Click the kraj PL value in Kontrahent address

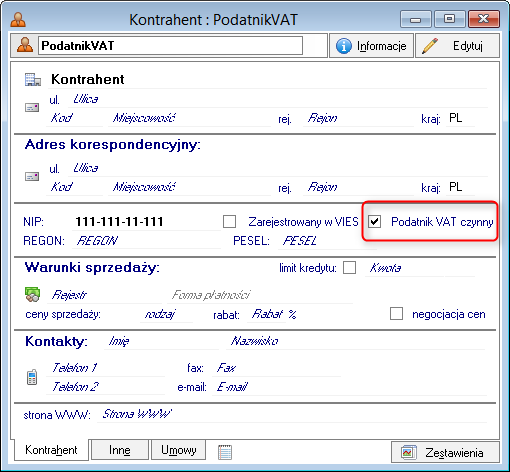click(x=456, y=118)
